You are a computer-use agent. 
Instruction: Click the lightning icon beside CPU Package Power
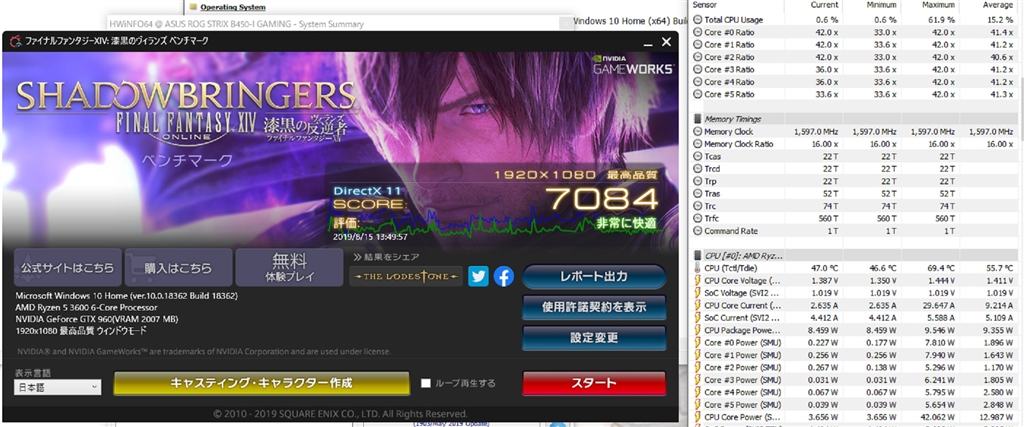click(698, 330)
